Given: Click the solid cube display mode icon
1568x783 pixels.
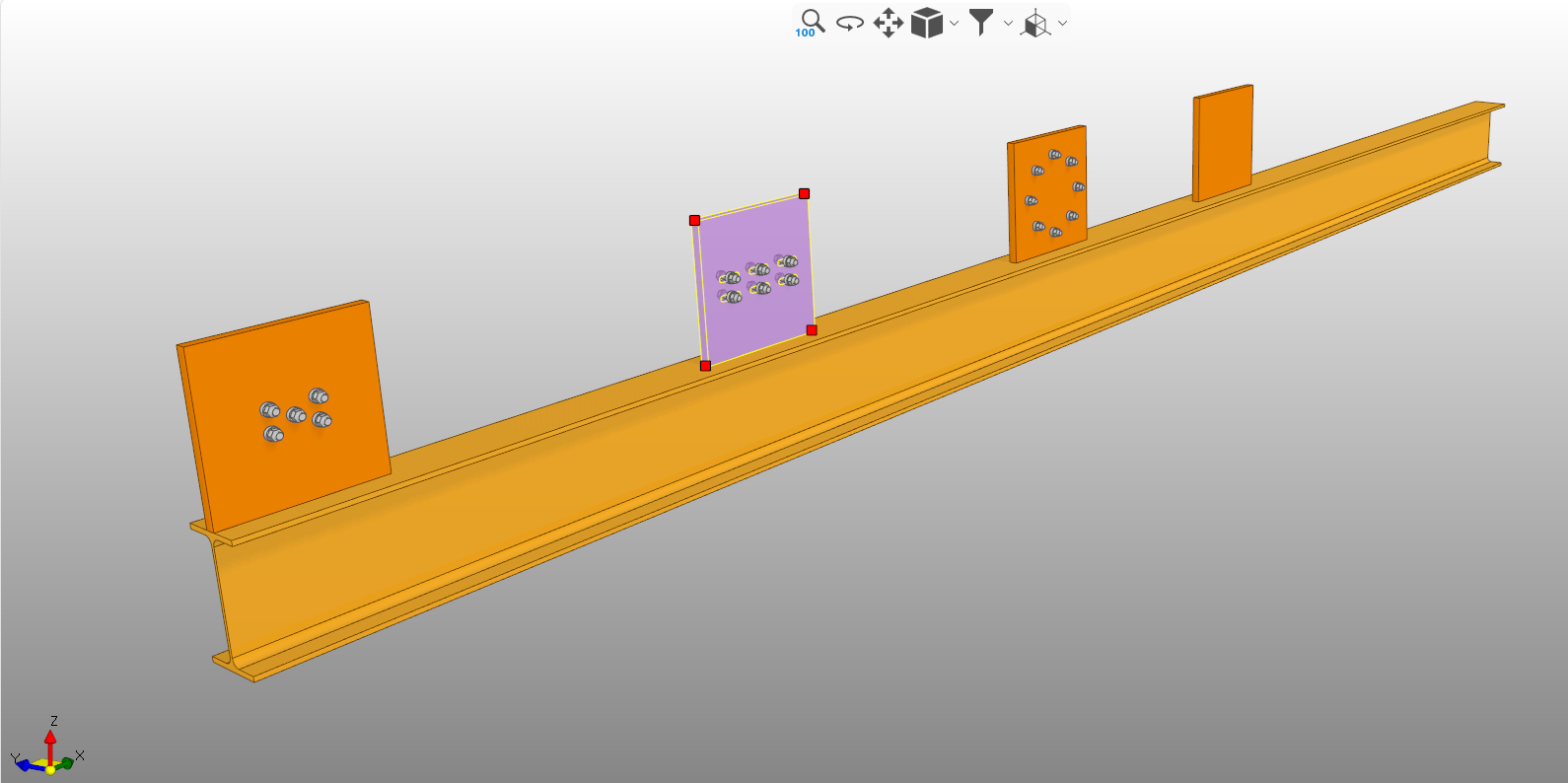Looking at the screenshot, I should (926, 23).
